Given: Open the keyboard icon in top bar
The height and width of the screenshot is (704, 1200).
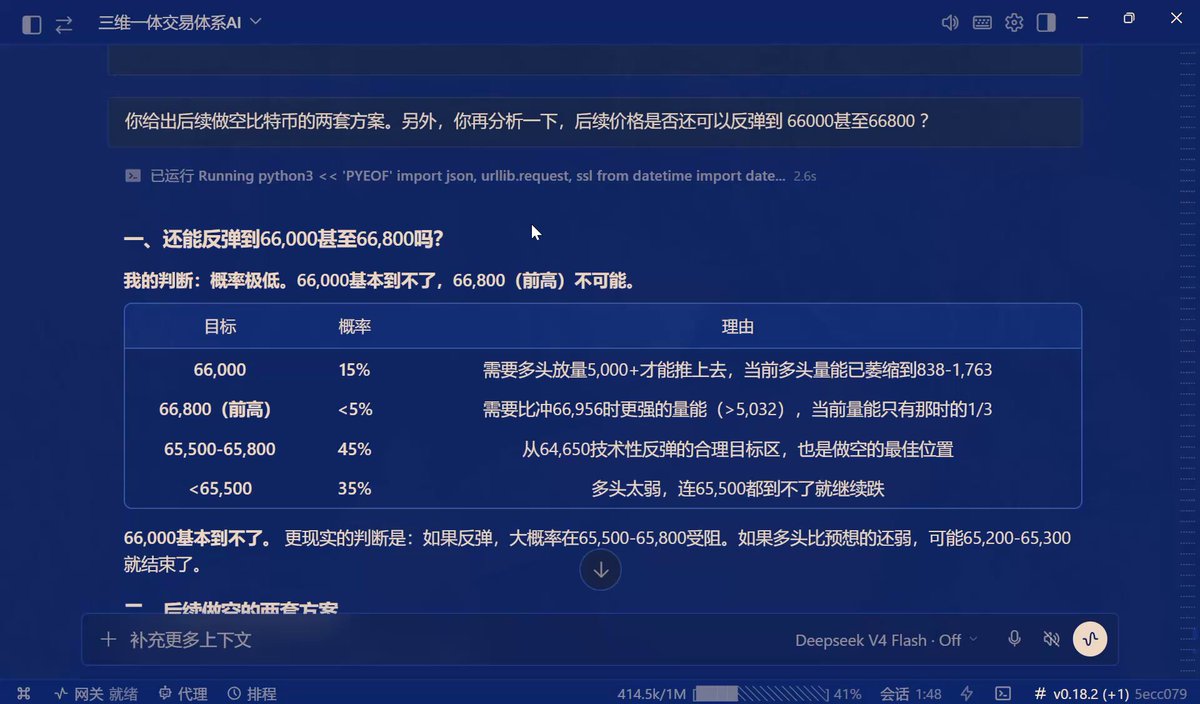Looking at the screenshot, I should point(982,23).
